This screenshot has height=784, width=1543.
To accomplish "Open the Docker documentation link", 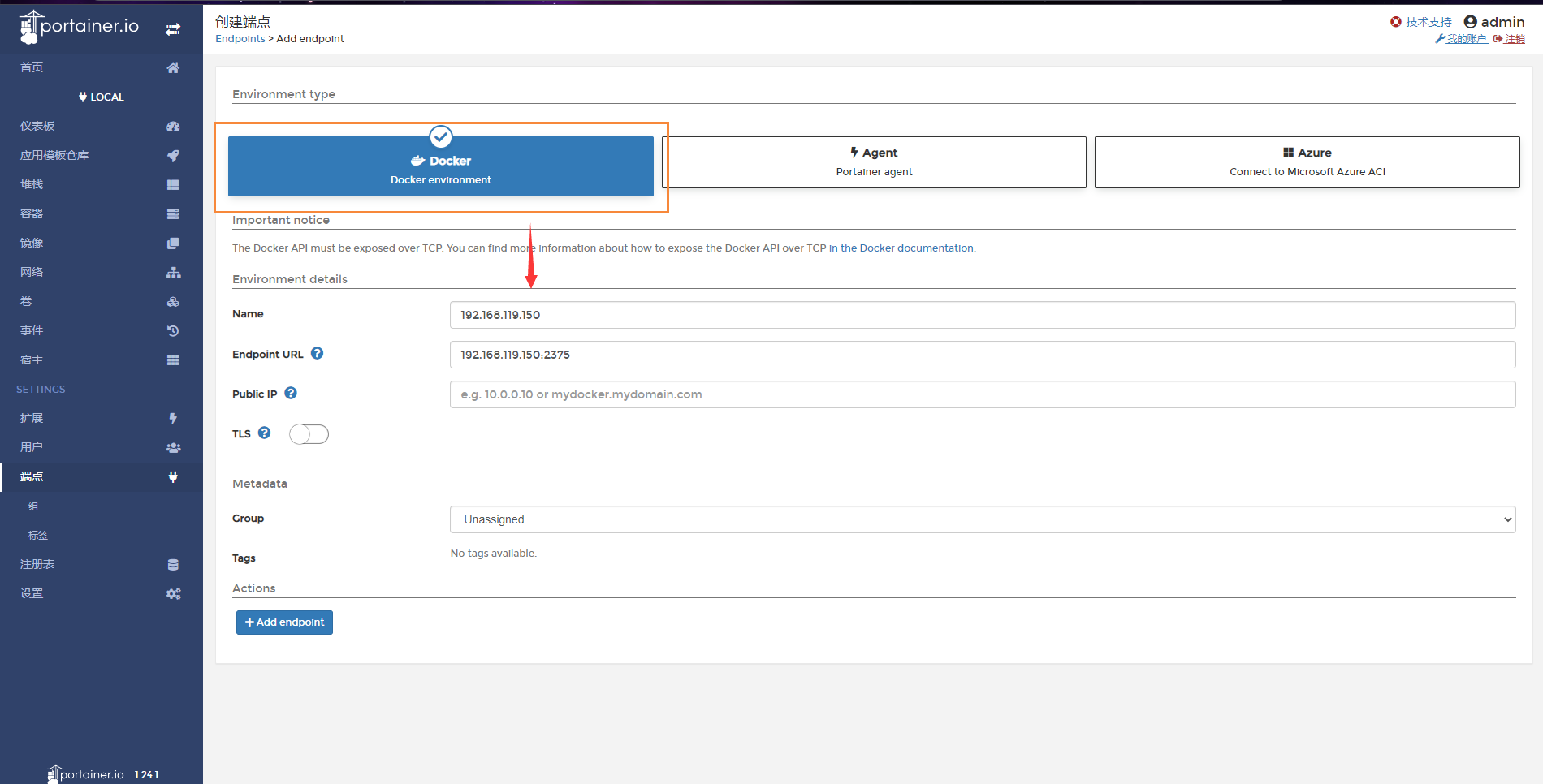I will [901, 248].
